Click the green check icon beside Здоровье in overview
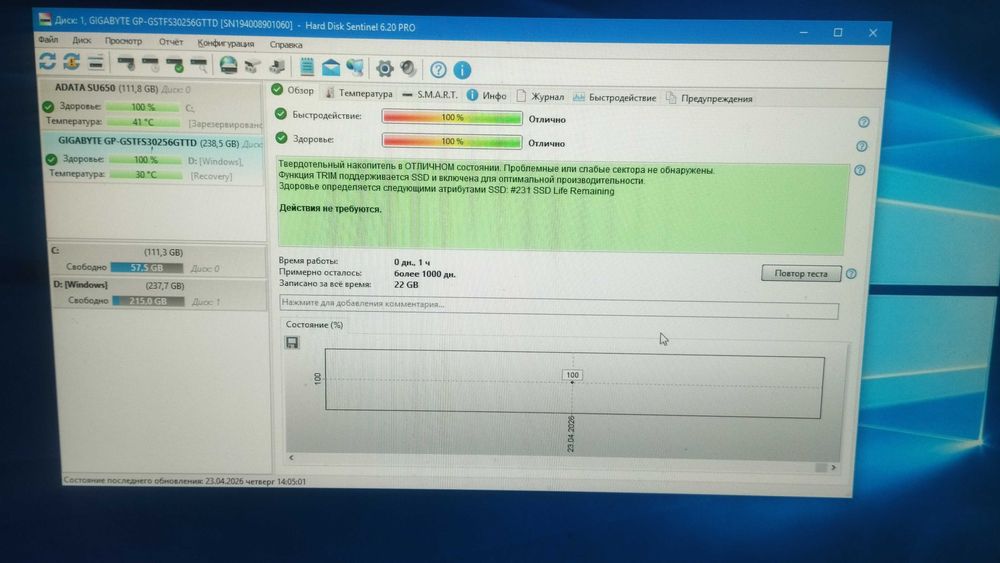The image size is (1000, 563). [x=281, y=138]
